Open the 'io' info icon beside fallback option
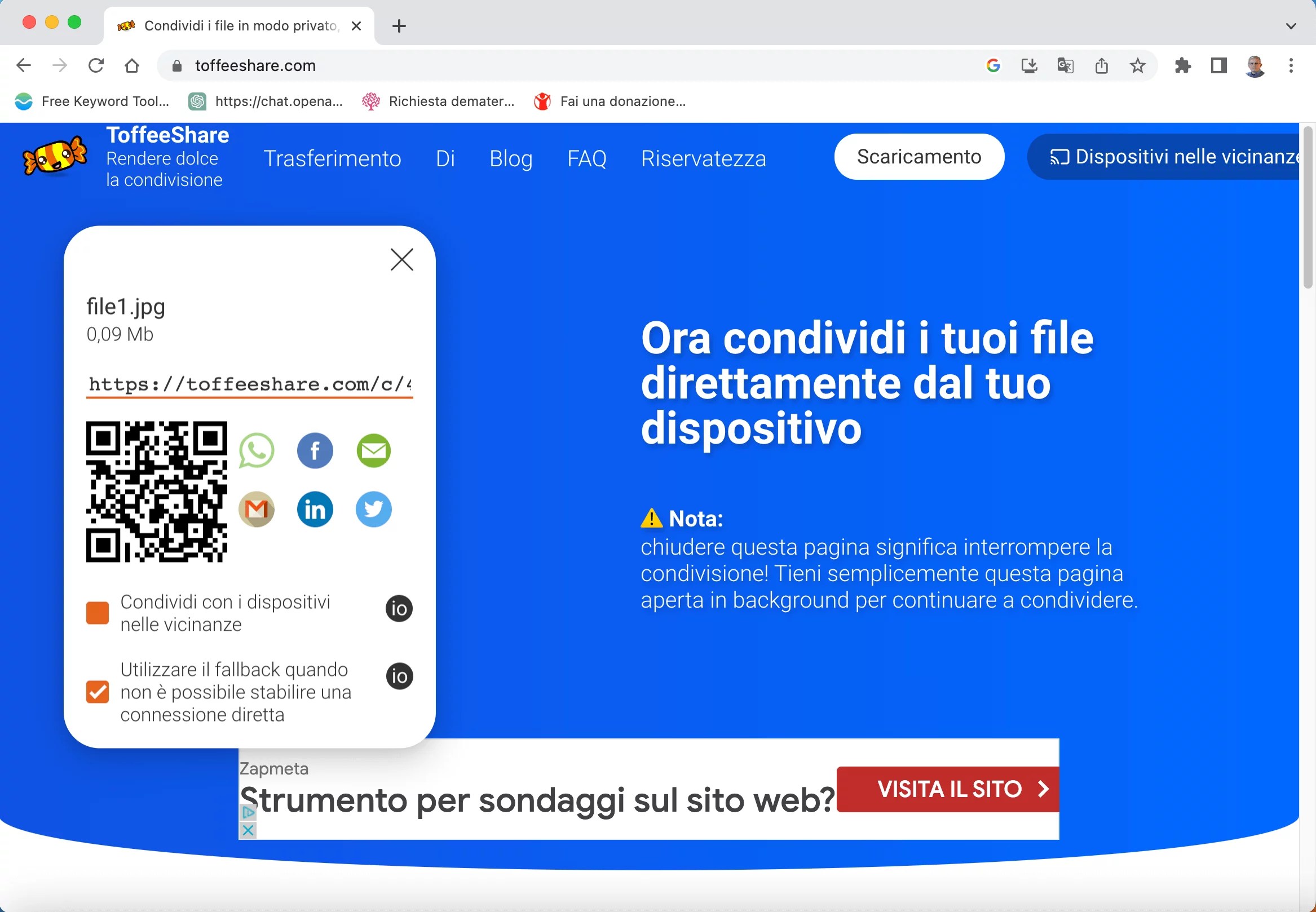The height and width of the screenshot is (912, 1316). click(399, 676)
